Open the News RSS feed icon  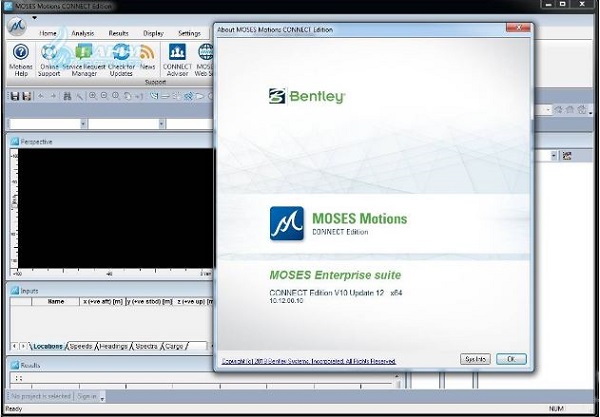tap(147, 52)
